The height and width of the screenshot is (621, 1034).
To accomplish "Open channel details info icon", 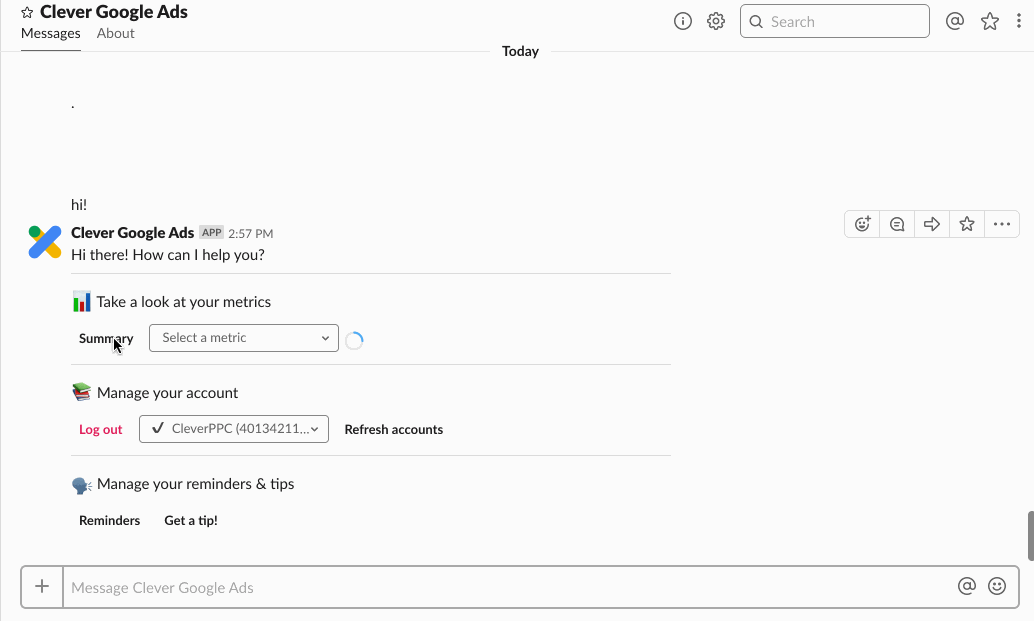I will tap(683, 21).
